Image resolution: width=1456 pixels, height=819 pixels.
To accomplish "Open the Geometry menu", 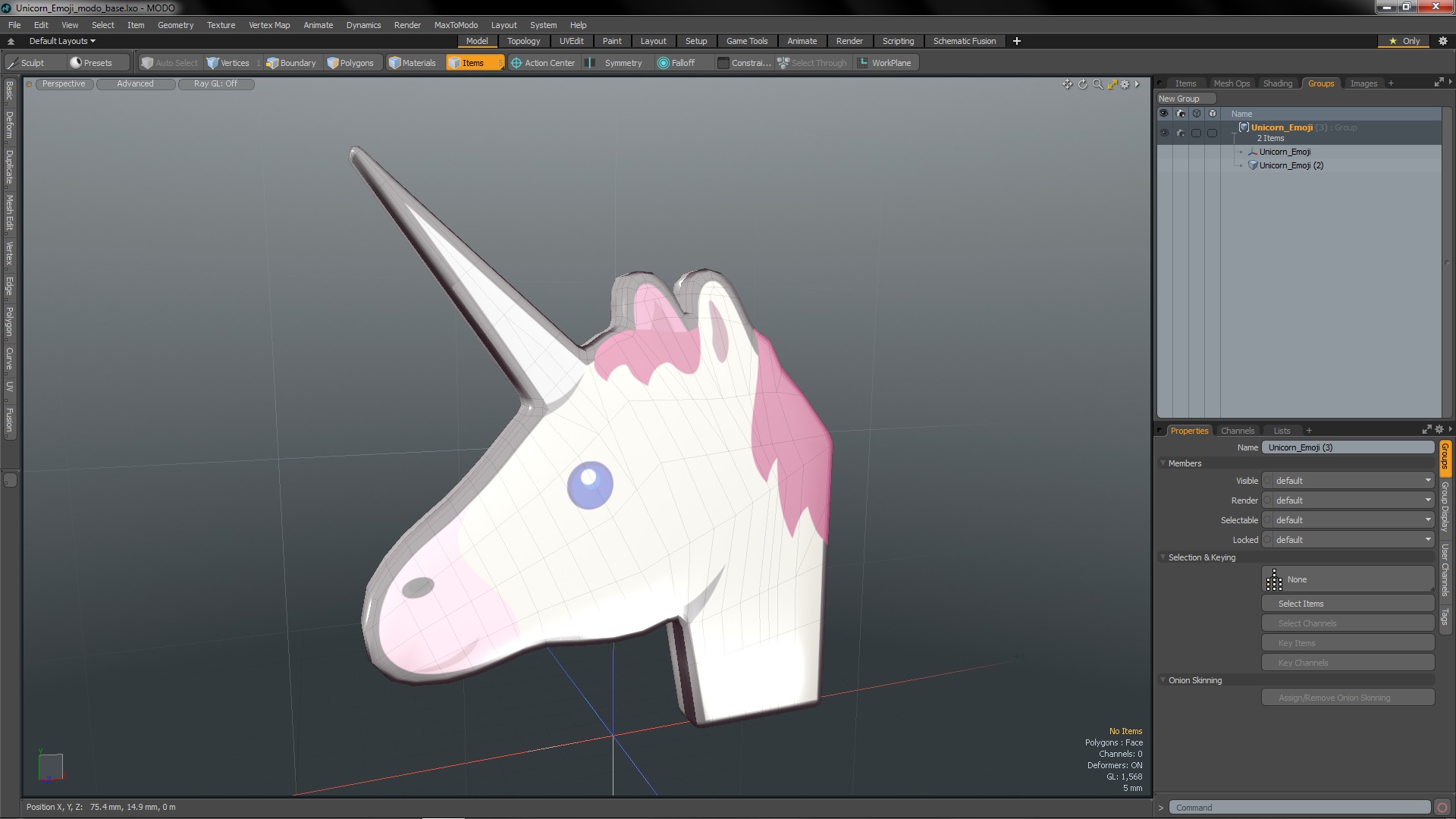I will (x=175, y=25).
